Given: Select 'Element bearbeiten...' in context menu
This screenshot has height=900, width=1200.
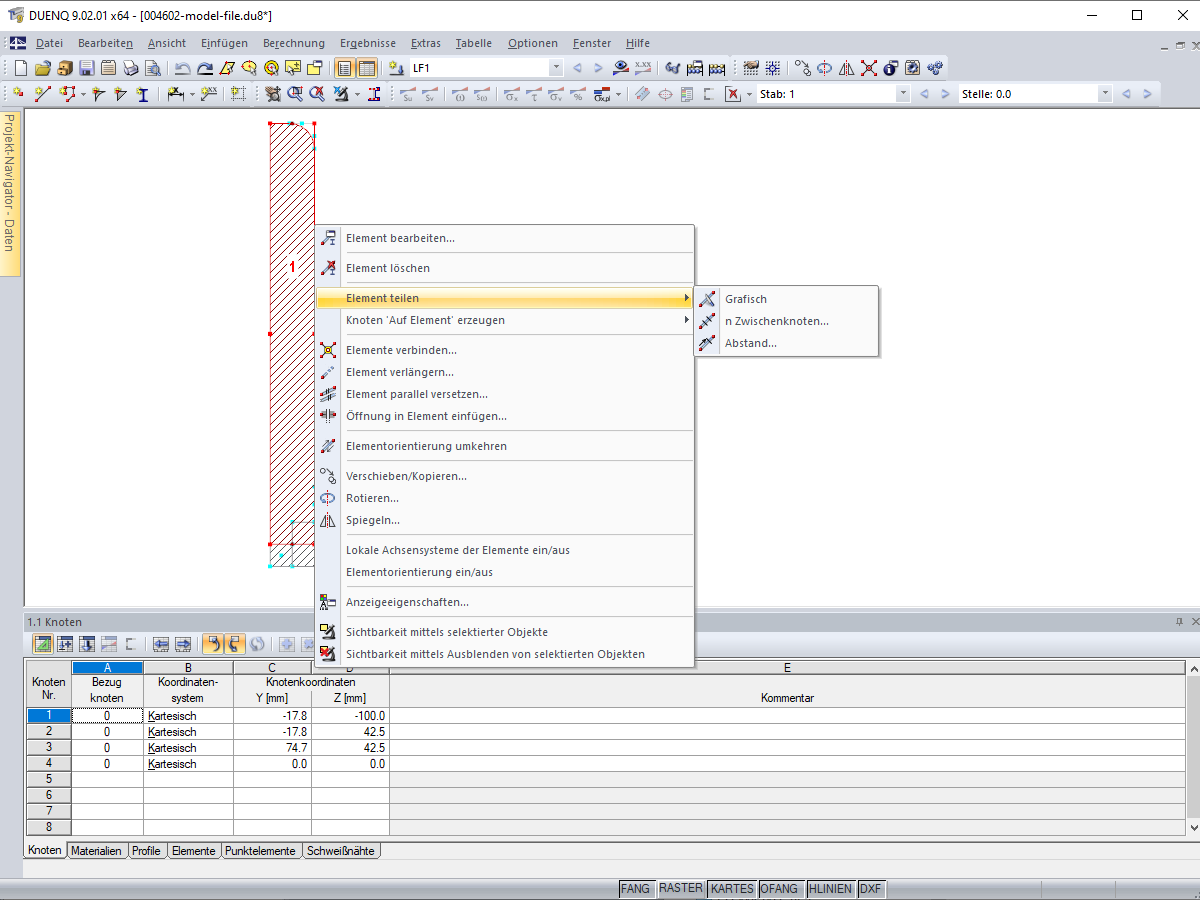Looking at the screenshot, I should click(x=504, y=238).
